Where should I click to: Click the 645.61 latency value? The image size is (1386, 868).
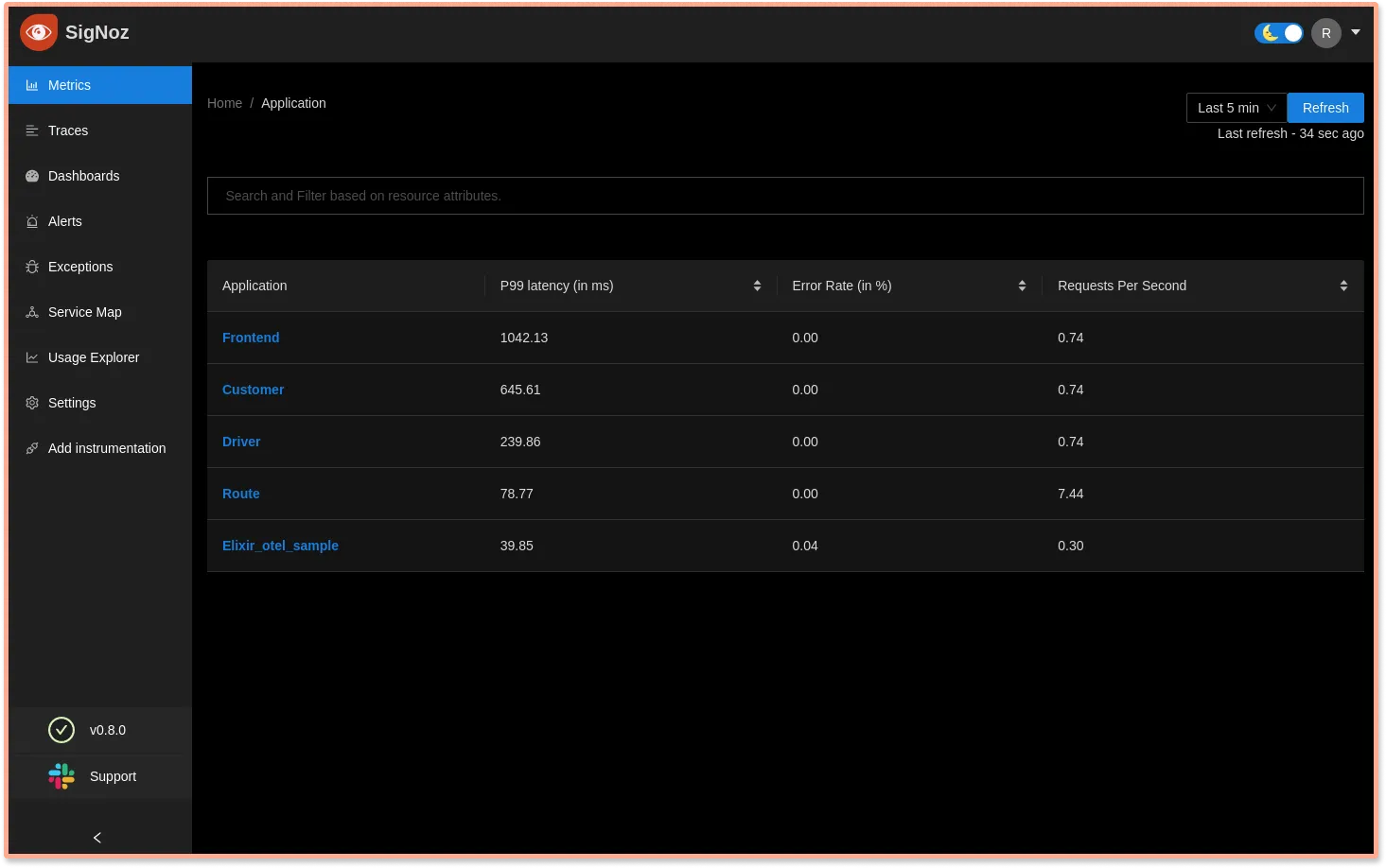point(520,390)
